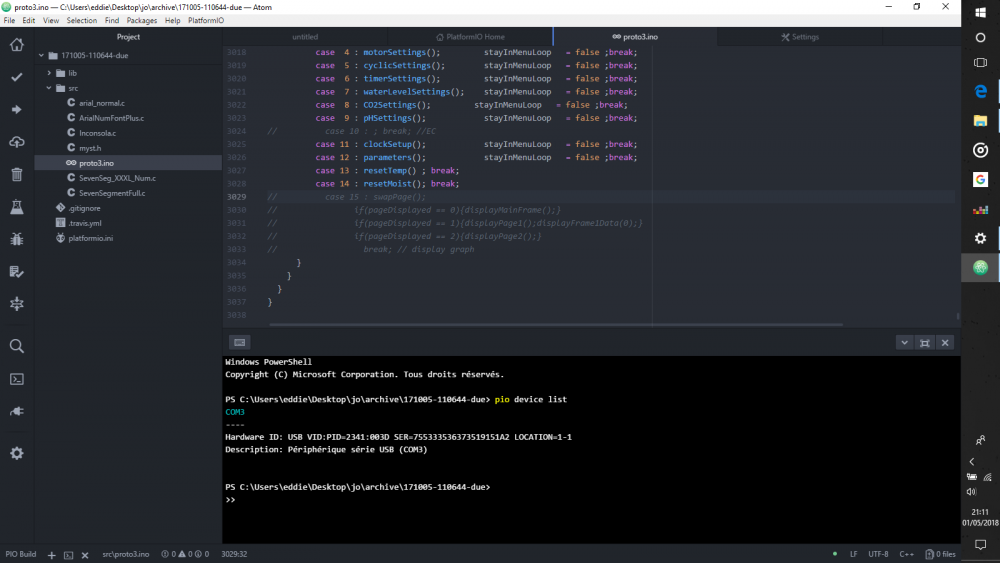Click the upload to remote cloud icon
This screenshot has height=563, width=1000.
point(17,142)
